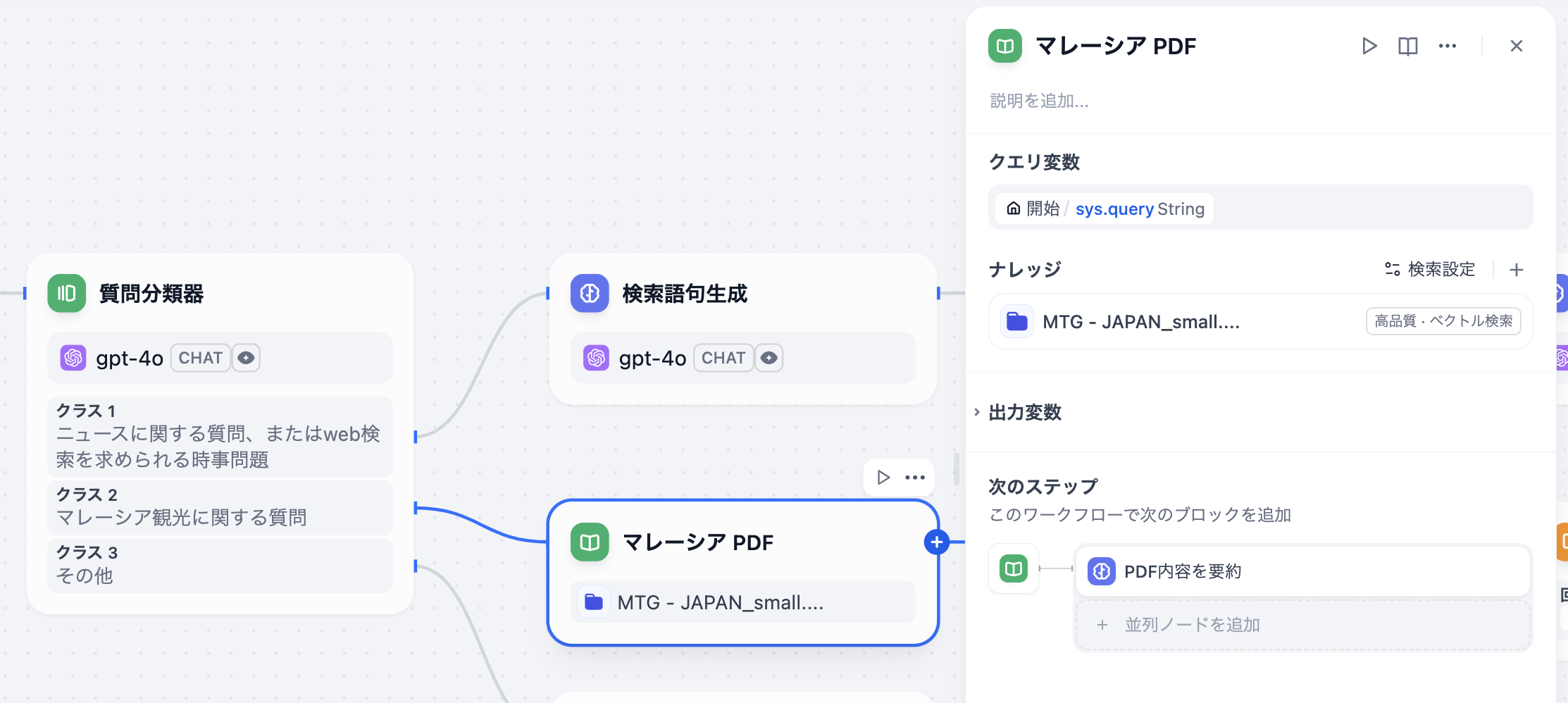Click the 質問分類器 classifier node icon

pos(66,294)
